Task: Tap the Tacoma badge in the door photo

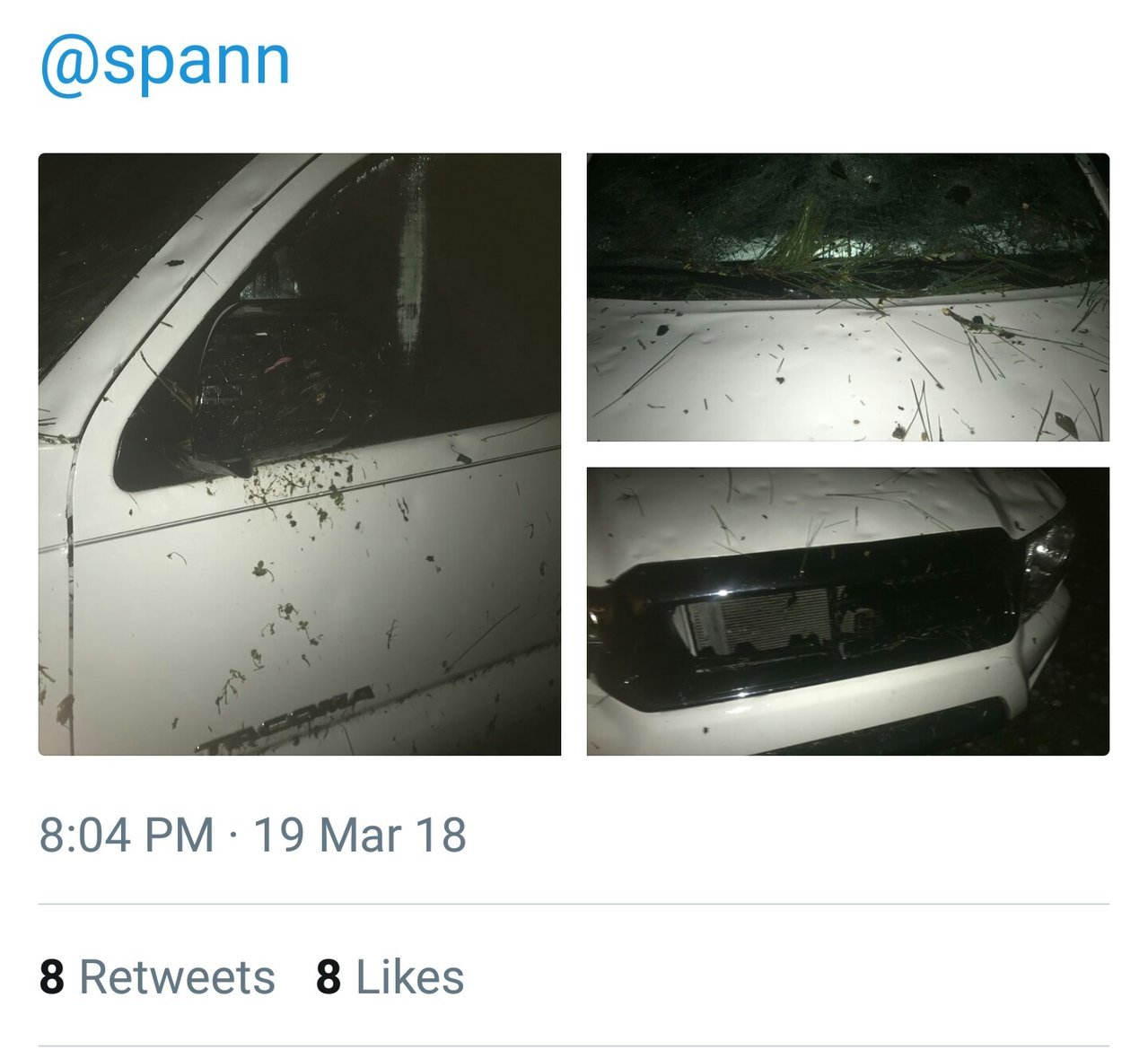Action: (x=285, y=720)
